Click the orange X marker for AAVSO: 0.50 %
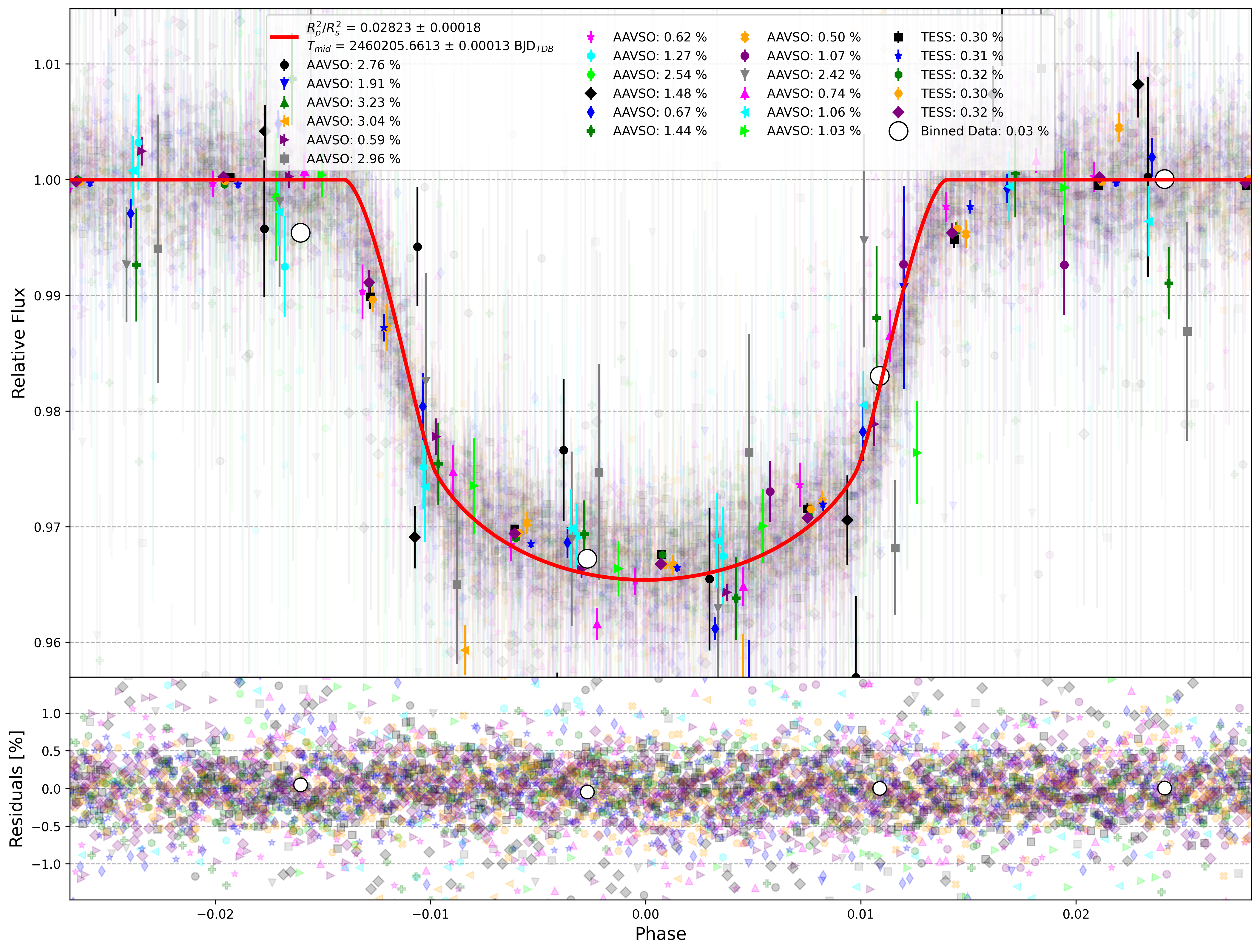The width and height of the screenshot is (1260, 952). [744, 37]
